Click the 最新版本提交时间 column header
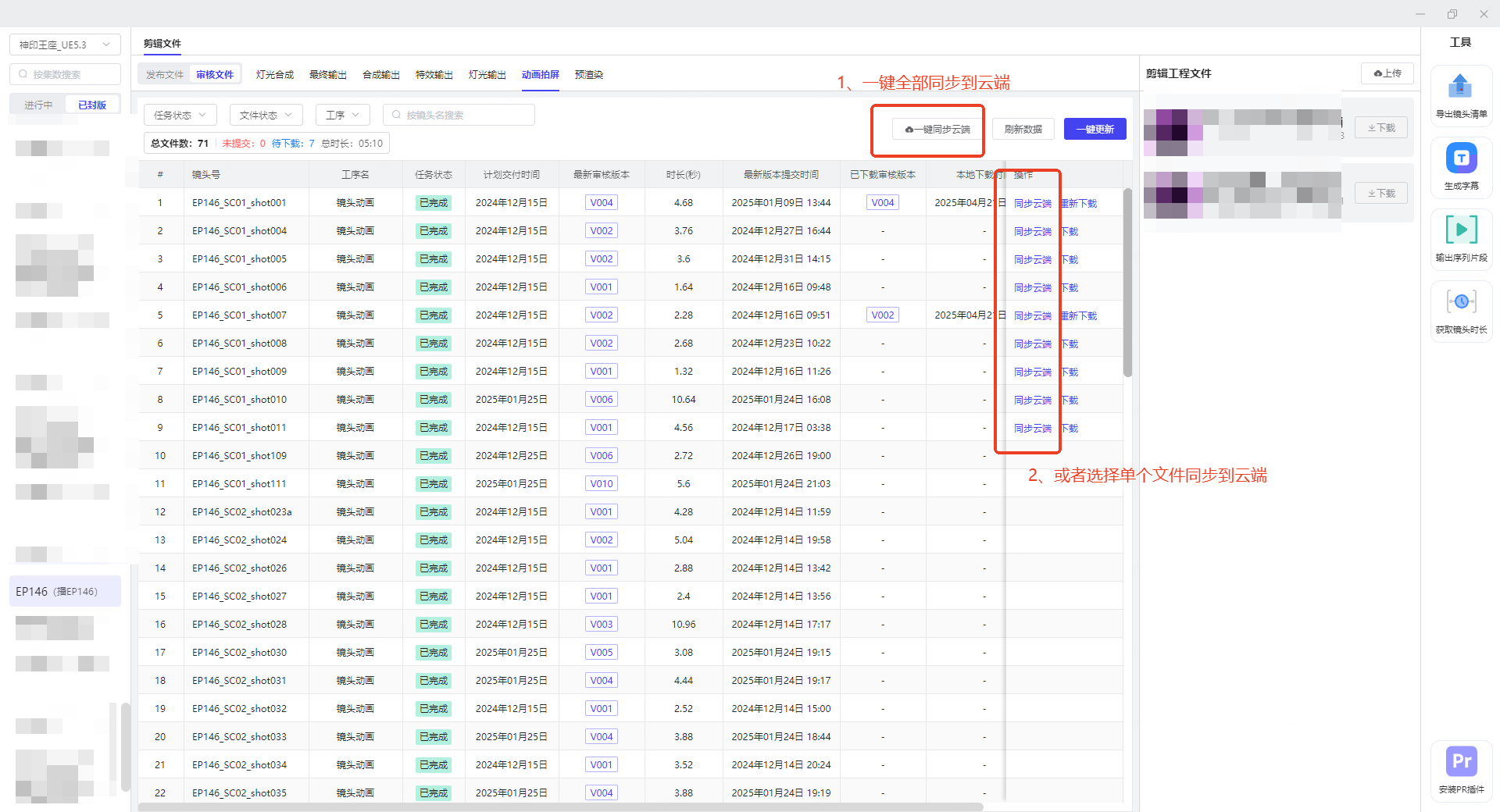 [781, 175]
